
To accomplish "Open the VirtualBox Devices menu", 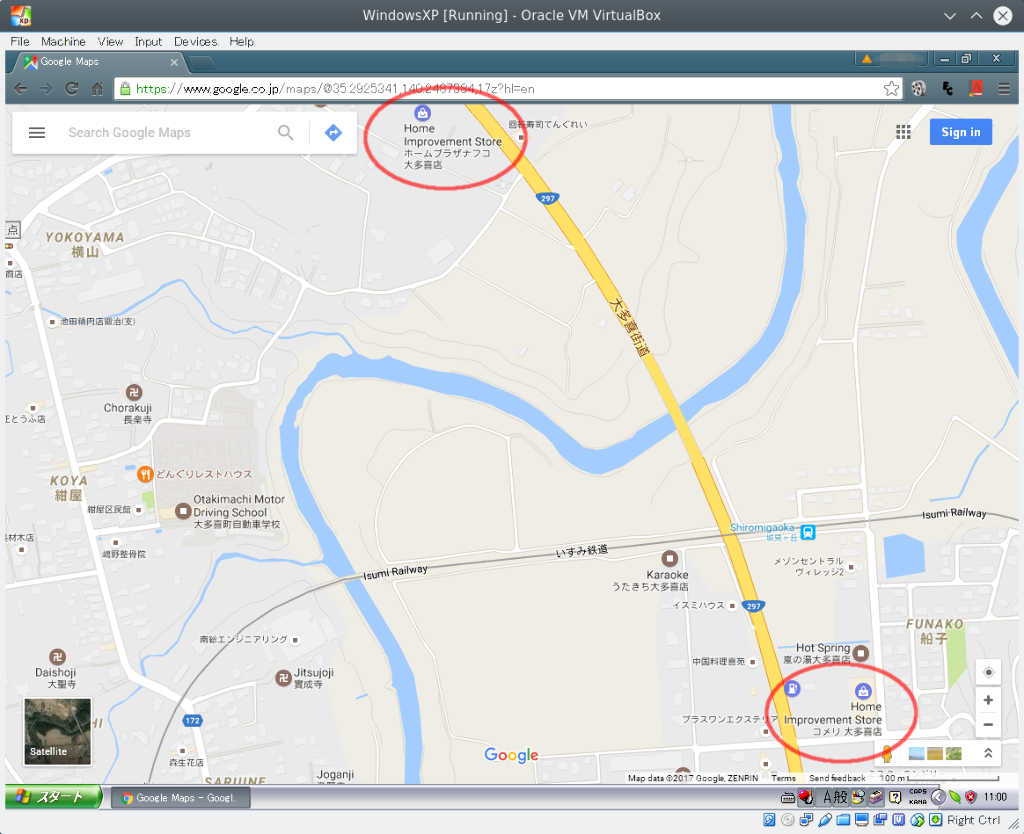I will pos(196,42).
